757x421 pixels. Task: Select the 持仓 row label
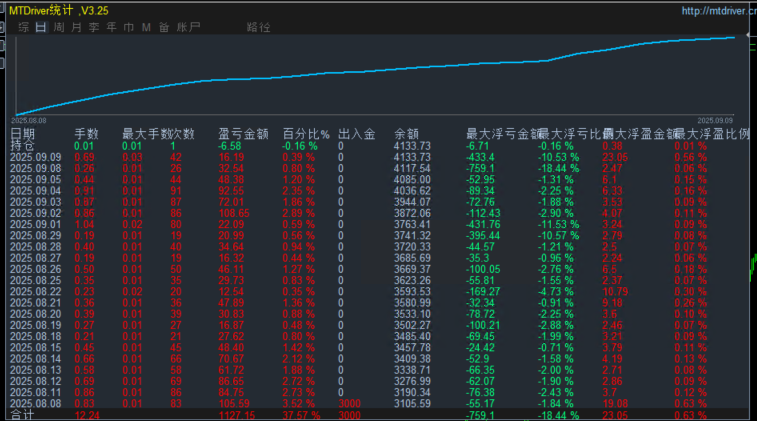point(22,145)
